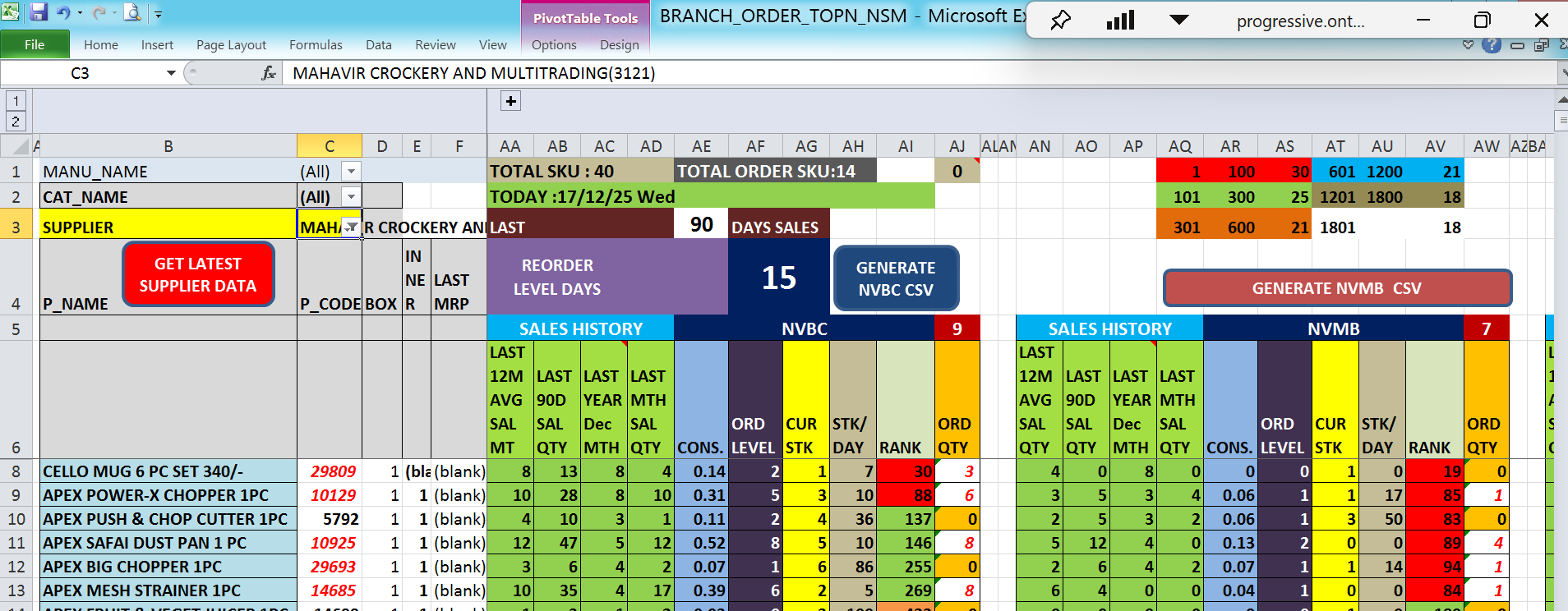Select the P_CODE cell 10925
The image size is (1568, 611).
point(330,543)
